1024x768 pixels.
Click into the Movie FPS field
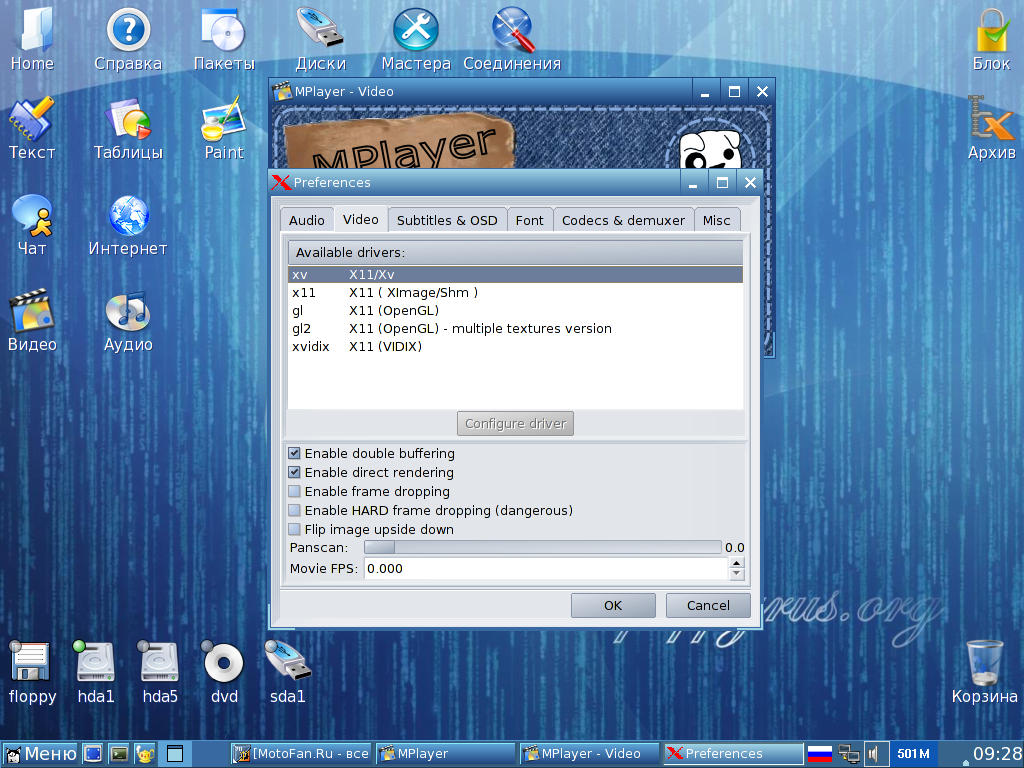[546, 568]
